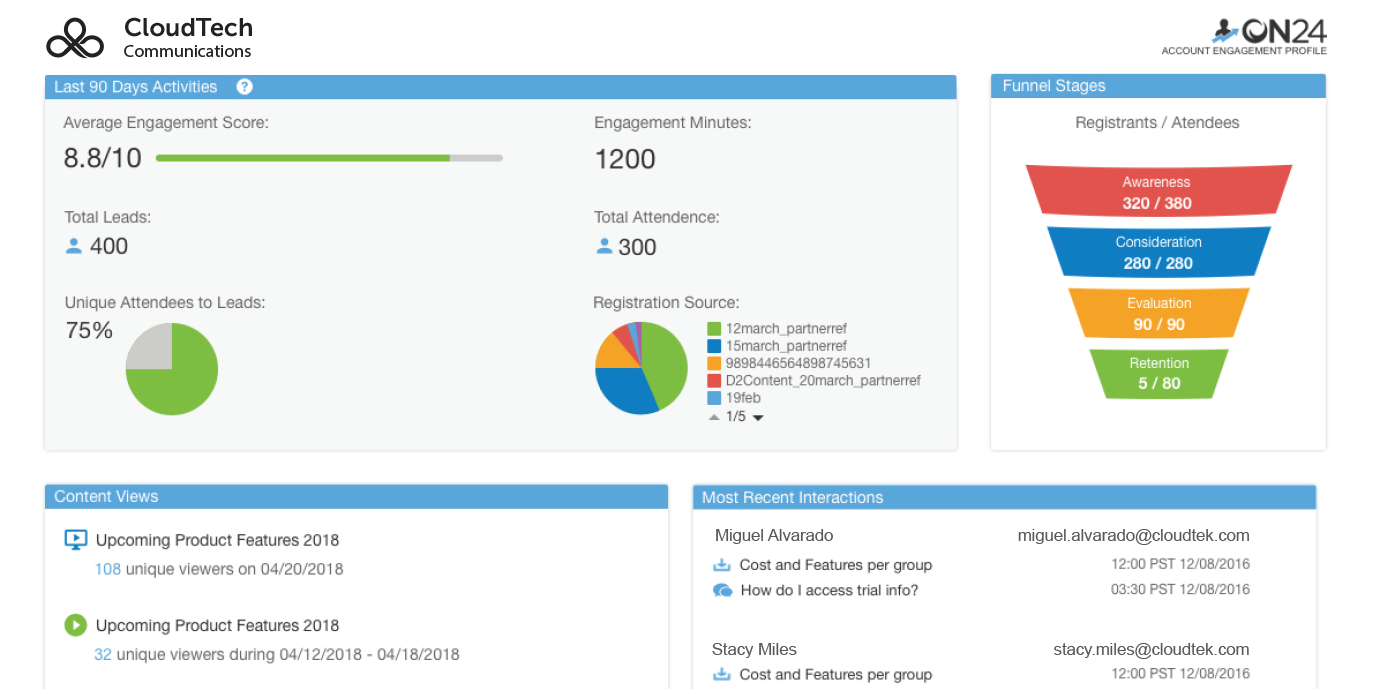Click the 19feb legend label

pos(743,398)
